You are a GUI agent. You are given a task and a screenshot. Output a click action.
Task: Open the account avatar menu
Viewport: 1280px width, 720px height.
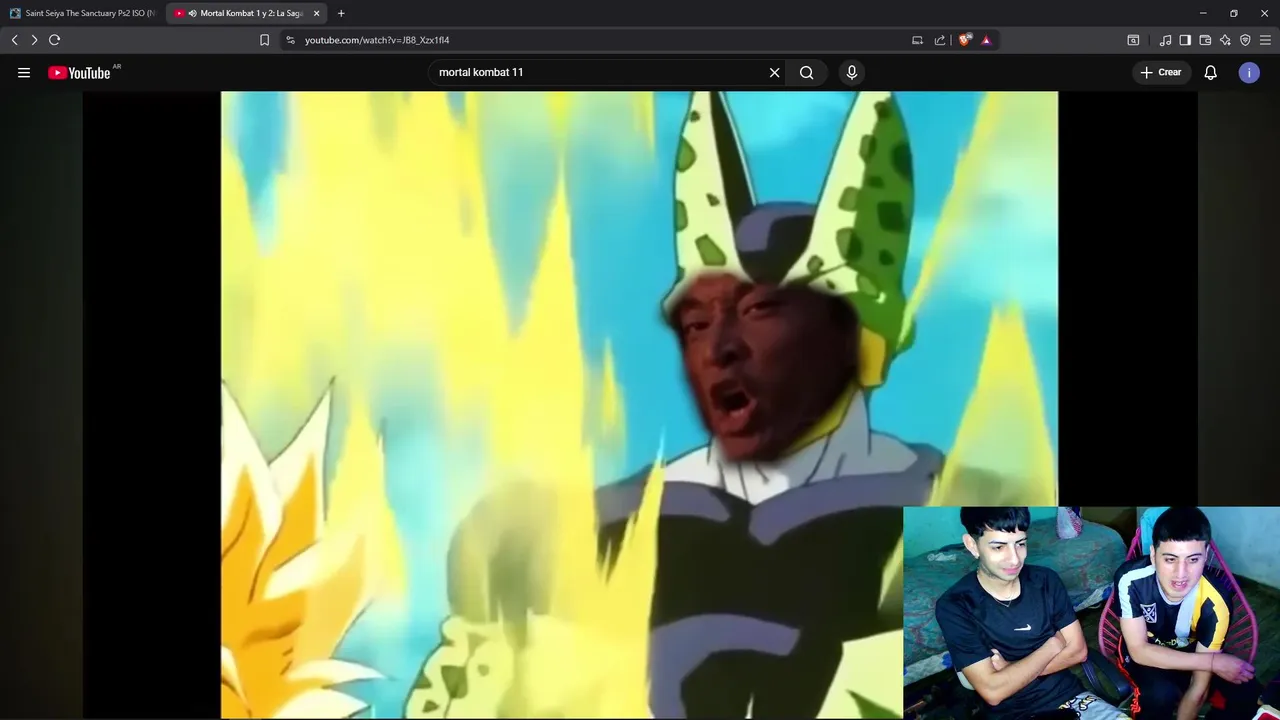[x=1249, y=72]
